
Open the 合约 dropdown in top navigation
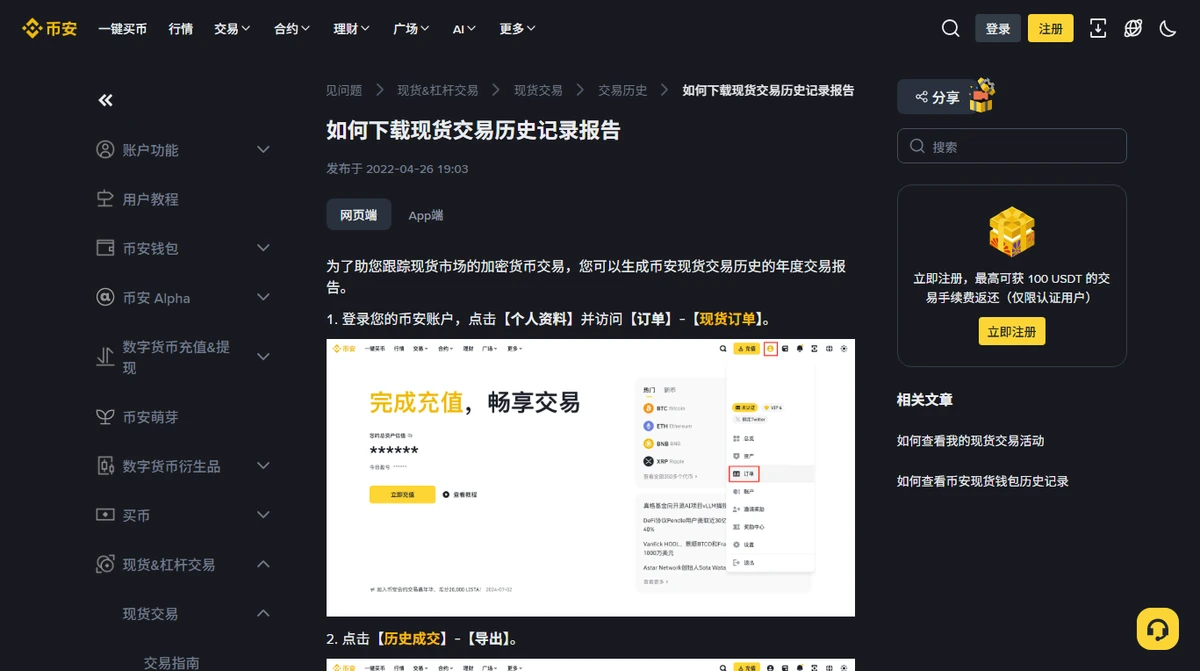point(292,29)
